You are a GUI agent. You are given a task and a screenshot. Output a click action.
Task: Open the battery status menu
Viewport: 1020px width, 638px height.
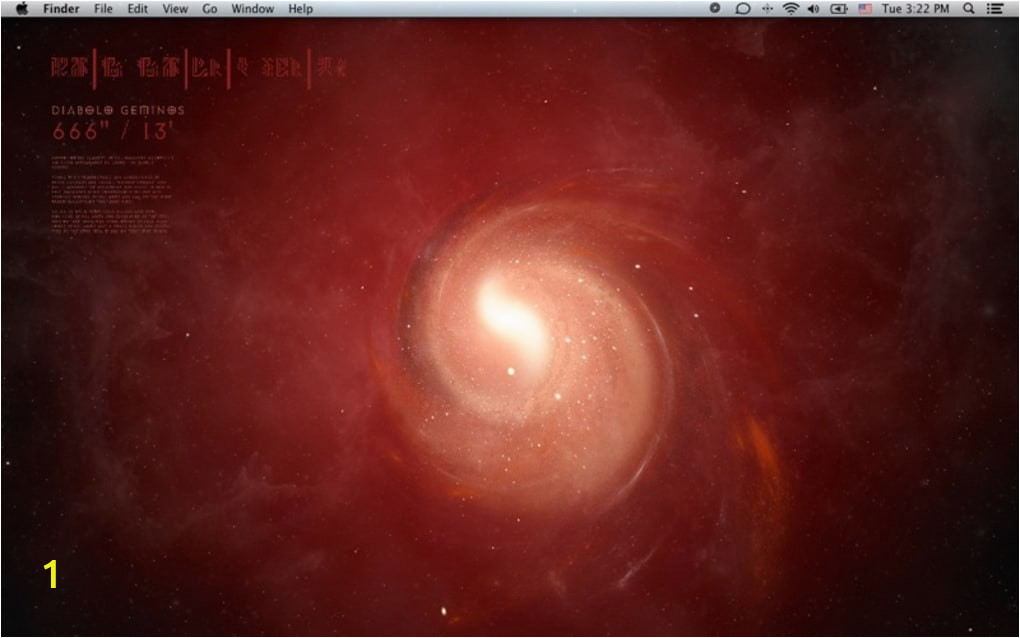point(839,8)
